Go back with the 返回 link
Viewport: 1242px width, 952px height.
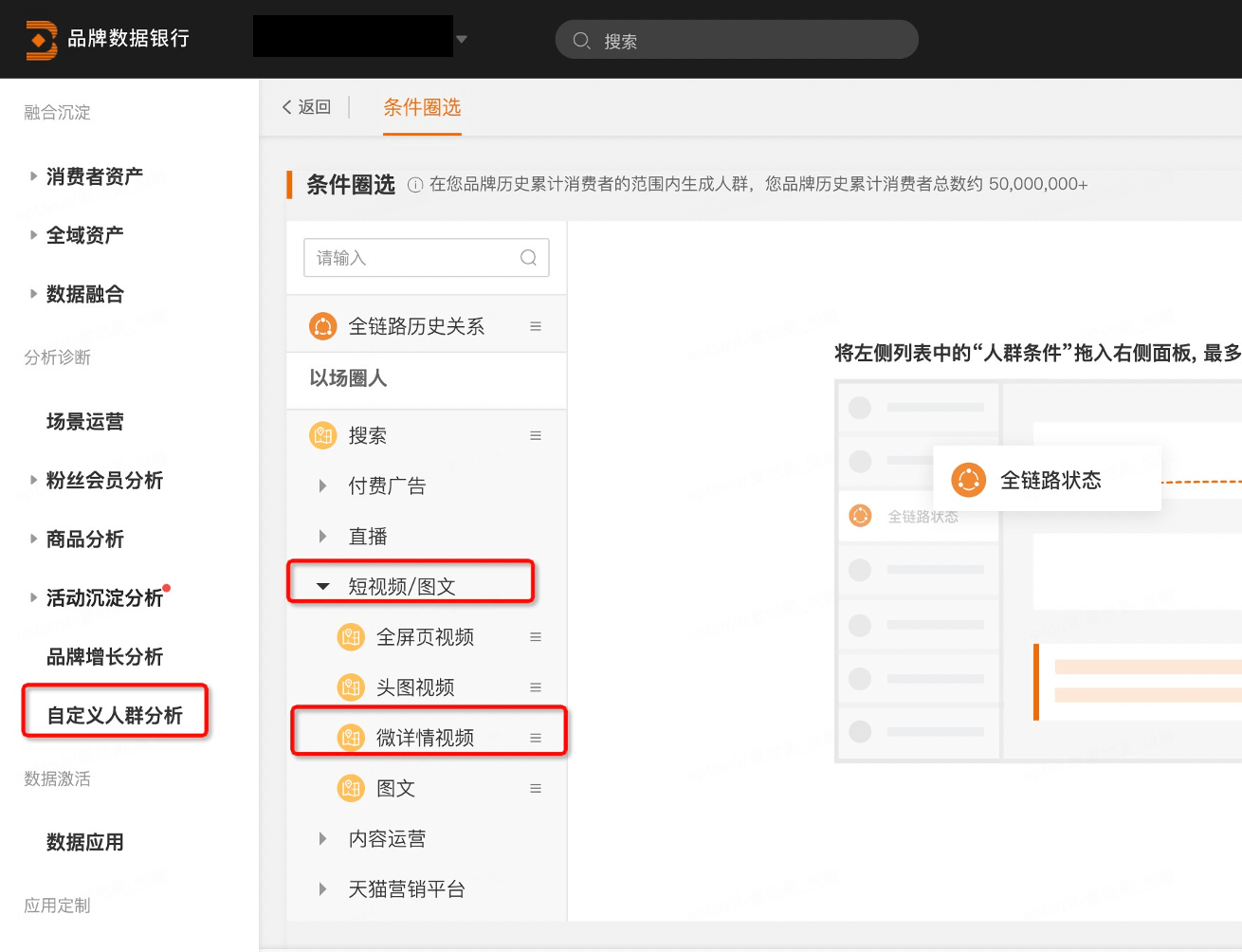(x=306, y=107)
